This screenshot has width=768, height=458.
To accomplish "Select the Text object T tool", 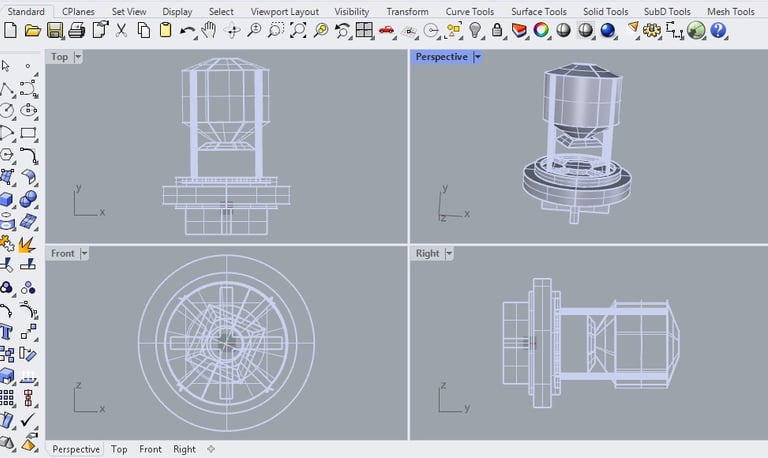I will 6,332.
